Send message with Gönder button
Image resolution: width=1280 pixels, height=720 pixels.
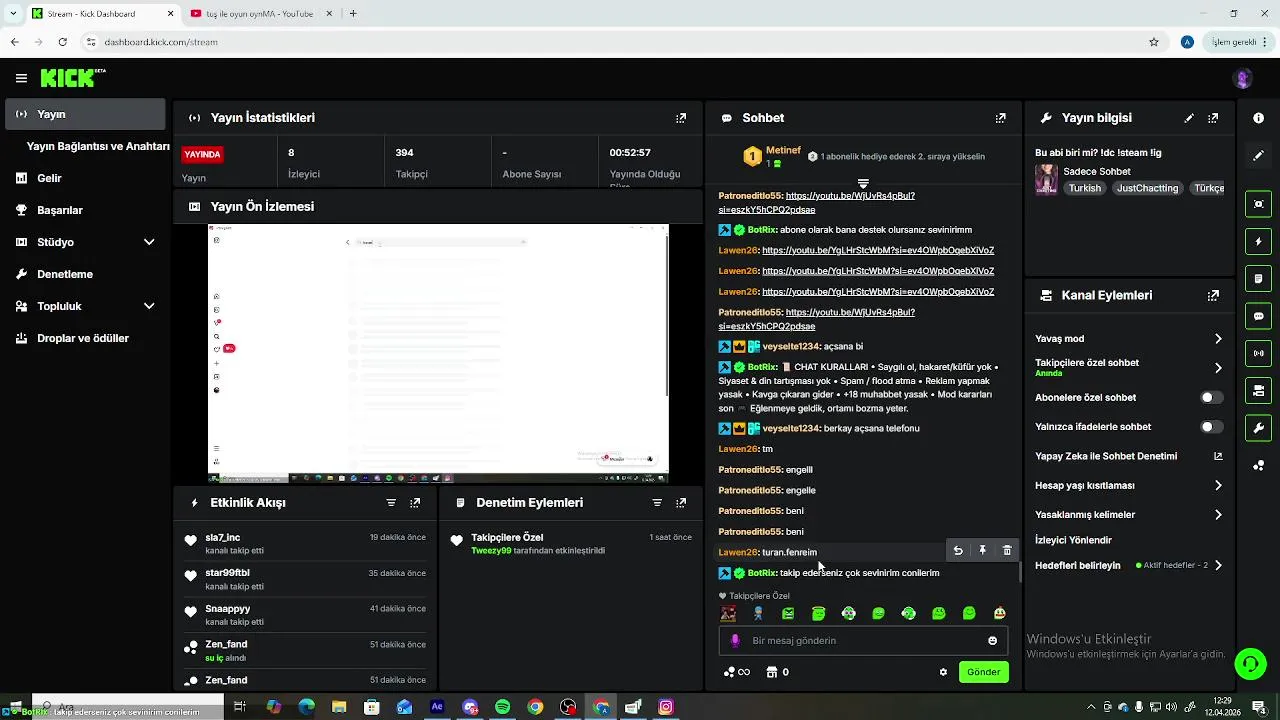tap(983, 672)
